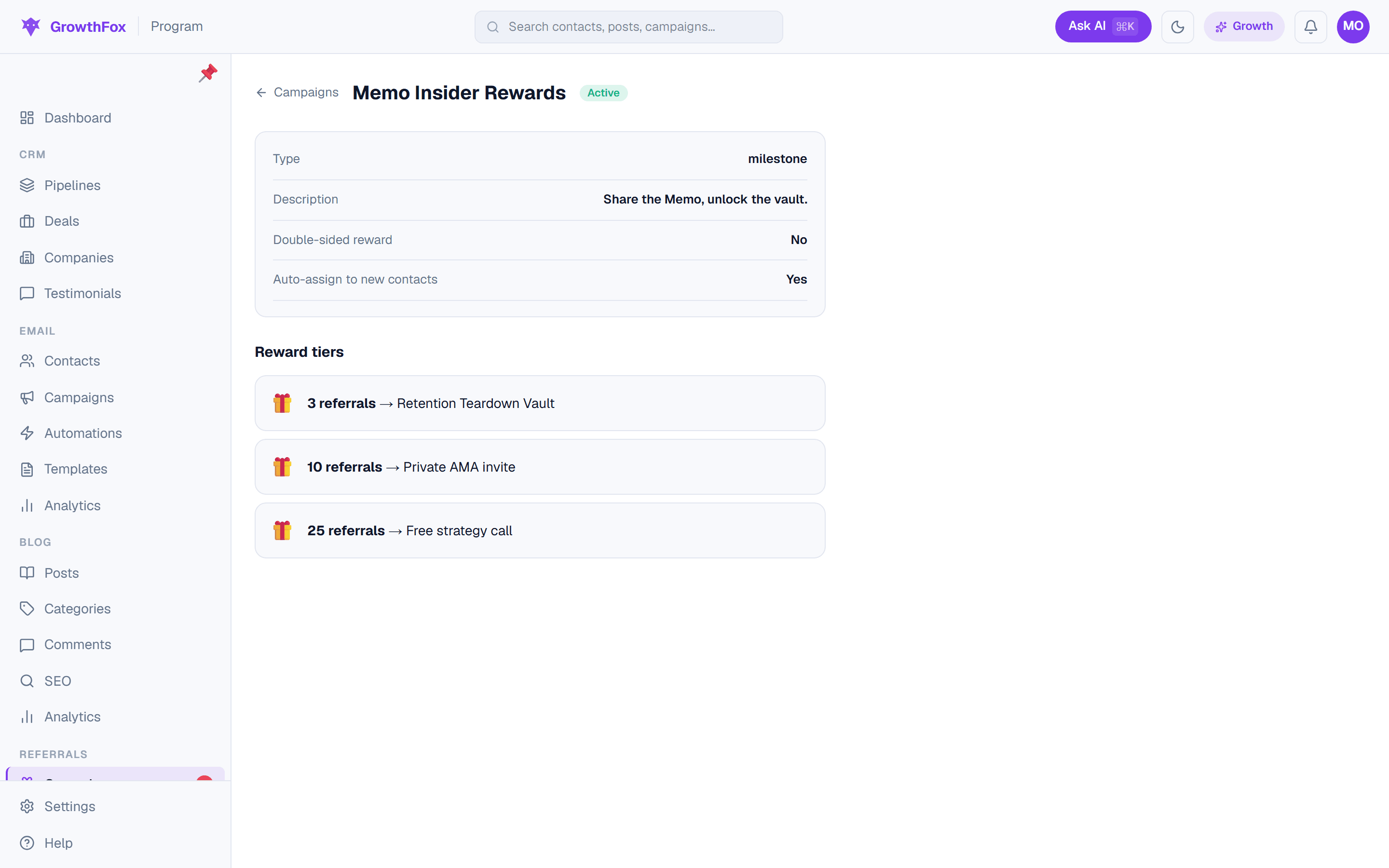Image resolution: width=1389 pixels, height=868 pixels.
Task: Click the gift icon on the 10 referrals tier
Action: (283, 467)
